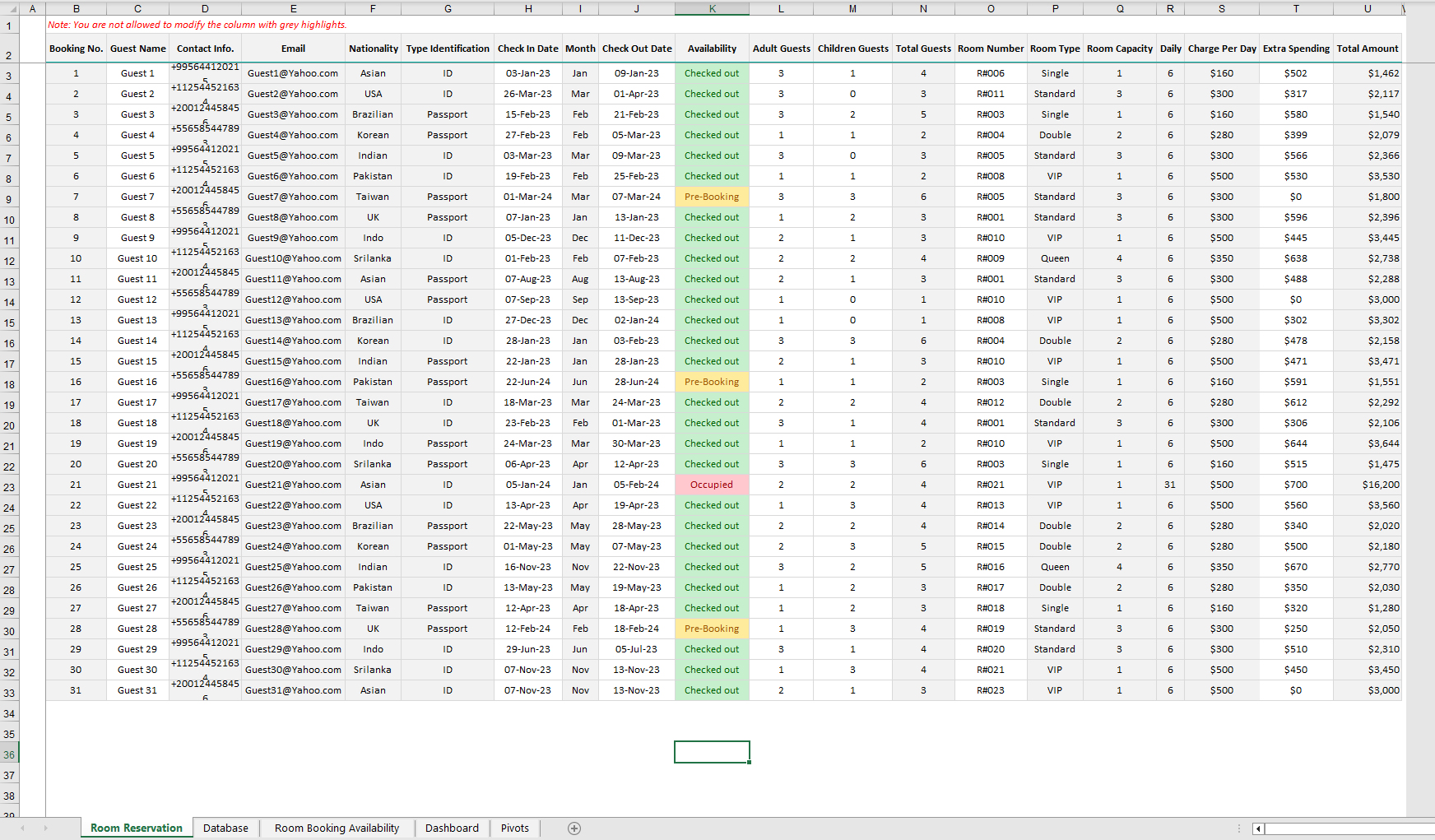The height and width of the screenshot is (840, 1435).
Task: Click the Booking No. header cell
Action: click(76, 49)
